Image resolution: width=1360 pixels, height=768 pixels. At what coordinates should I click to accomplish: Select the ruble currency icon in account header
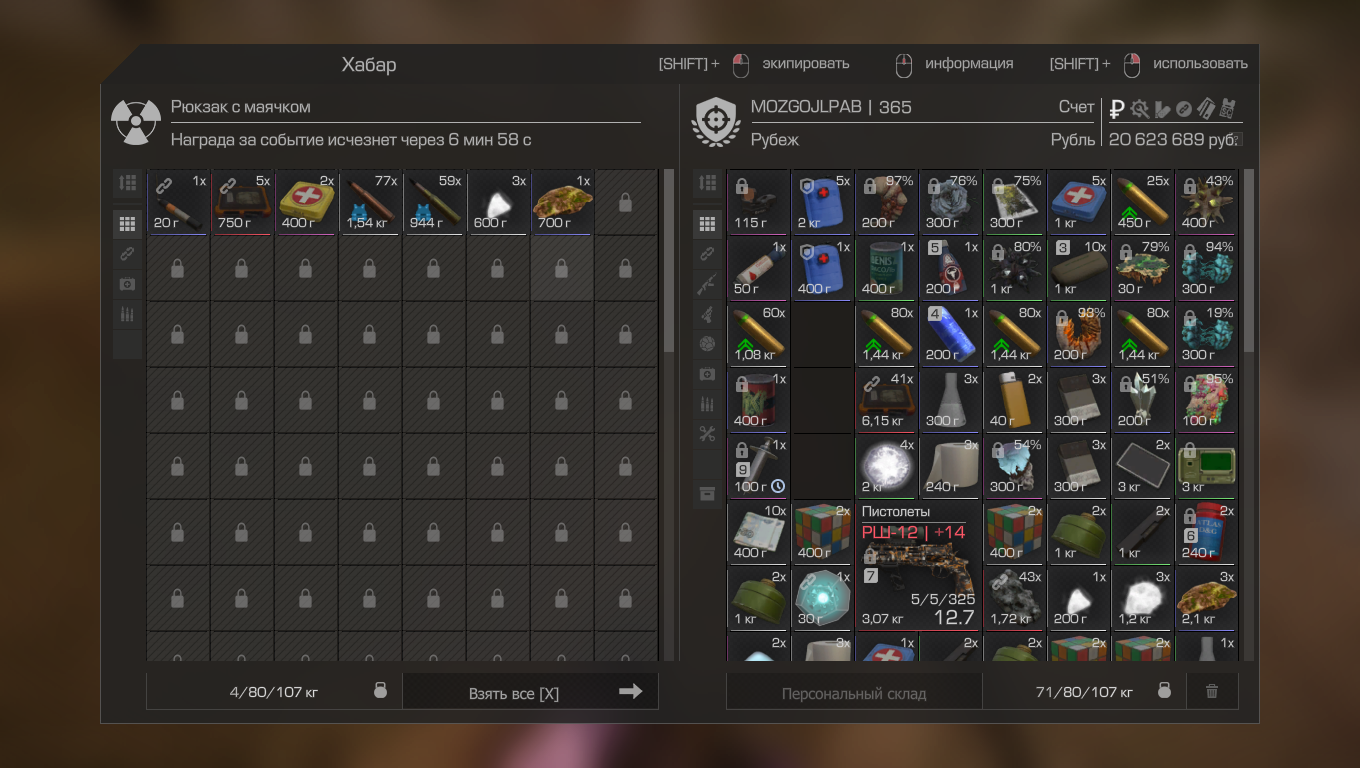click(1117, 108)
